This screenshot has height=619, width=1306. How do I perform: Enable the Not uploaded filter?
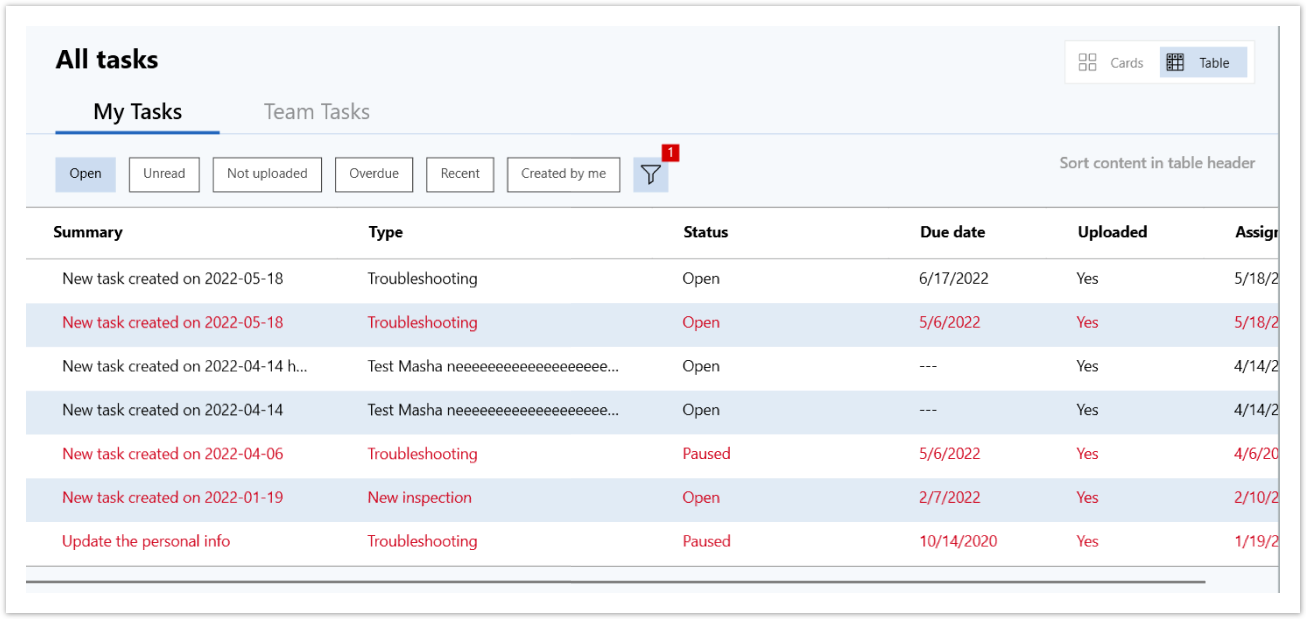(267, 174)
